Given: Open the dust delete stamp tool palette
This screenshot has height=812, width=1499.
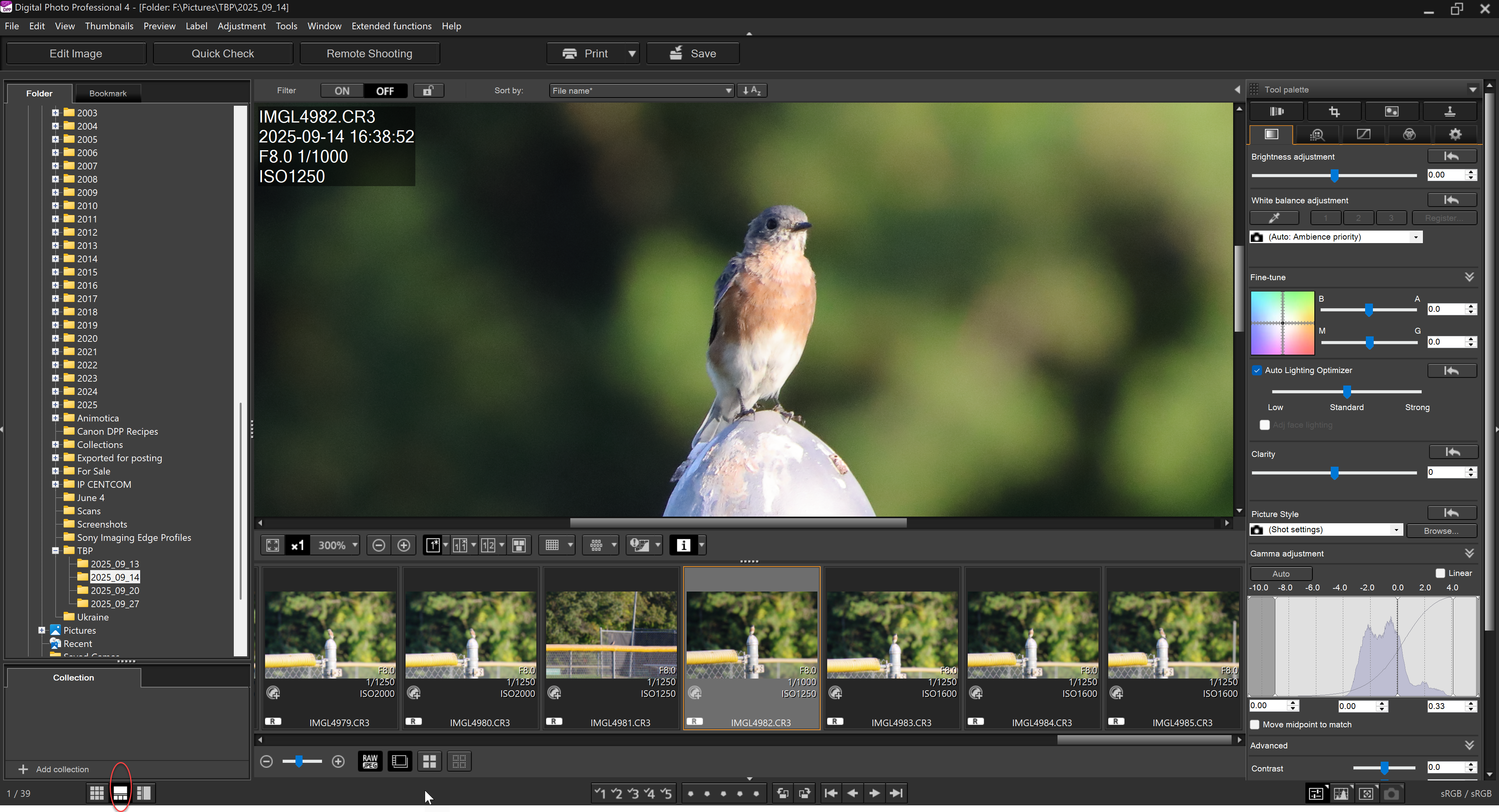Looking at the screenshot, I should click(x=1449, y=112).
